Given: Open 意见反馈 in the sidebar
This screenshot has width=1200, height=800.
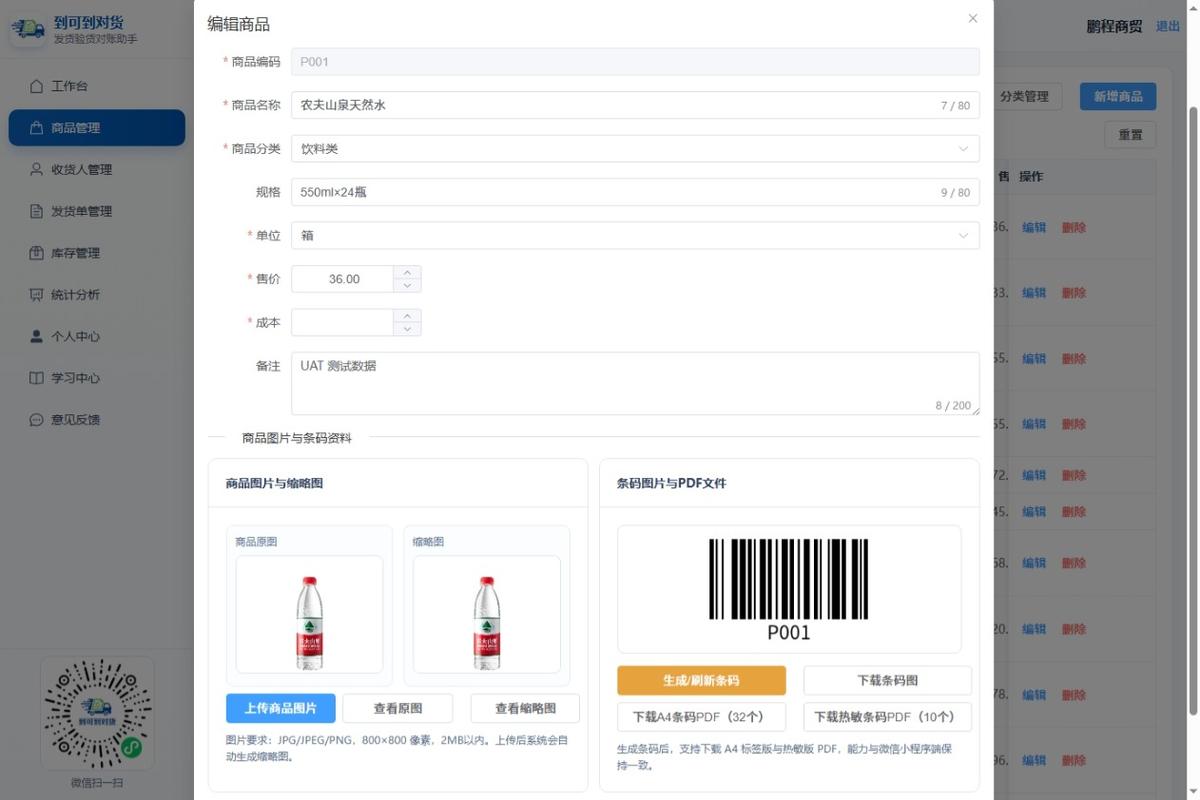Looking at the screenshot, I should [x=97, y=420].
